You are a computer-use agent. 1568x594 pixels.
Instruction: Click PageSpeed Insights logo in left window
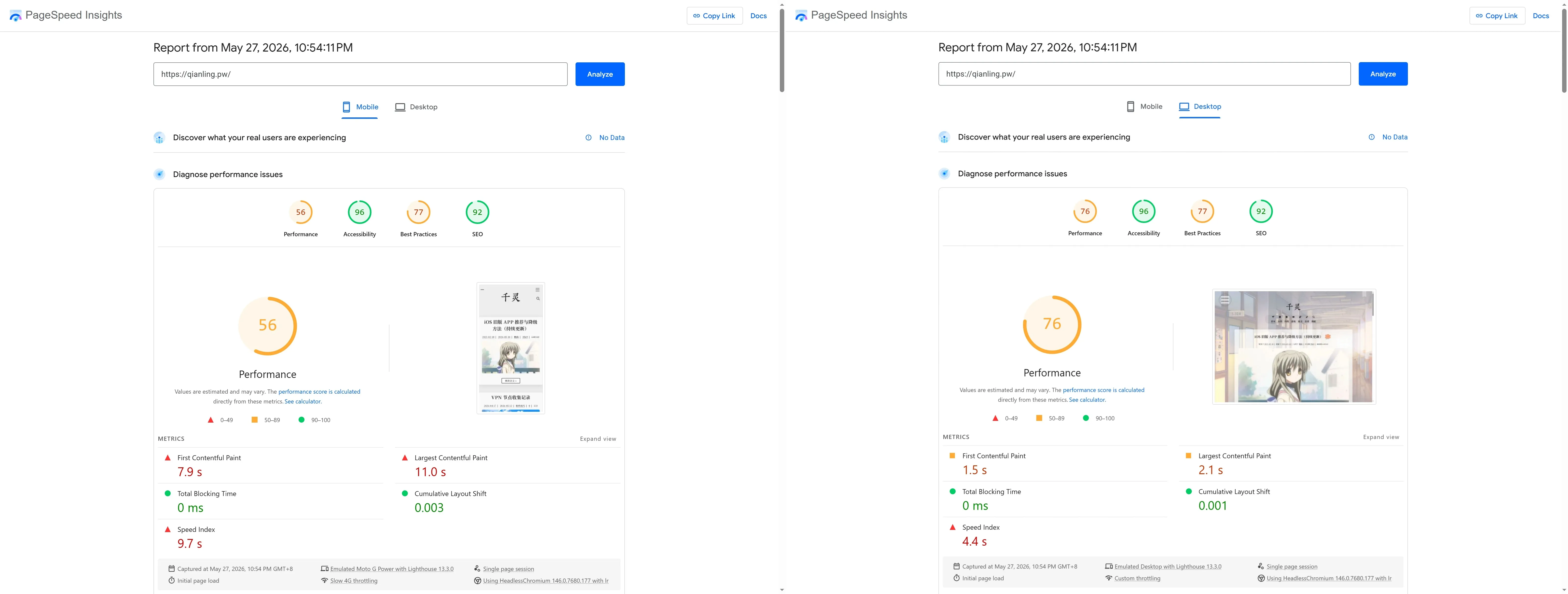tap(16, 16)
